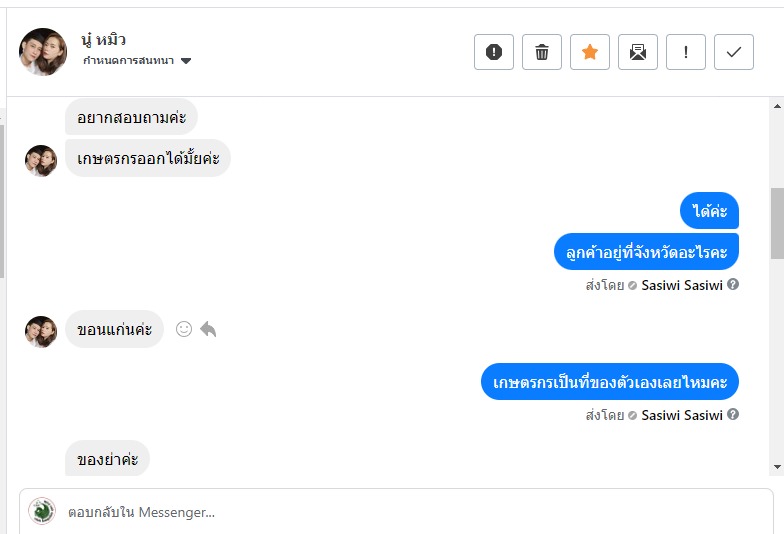Add emoji reaction to ขอนแก่นค่ะ message

[184, 329]
